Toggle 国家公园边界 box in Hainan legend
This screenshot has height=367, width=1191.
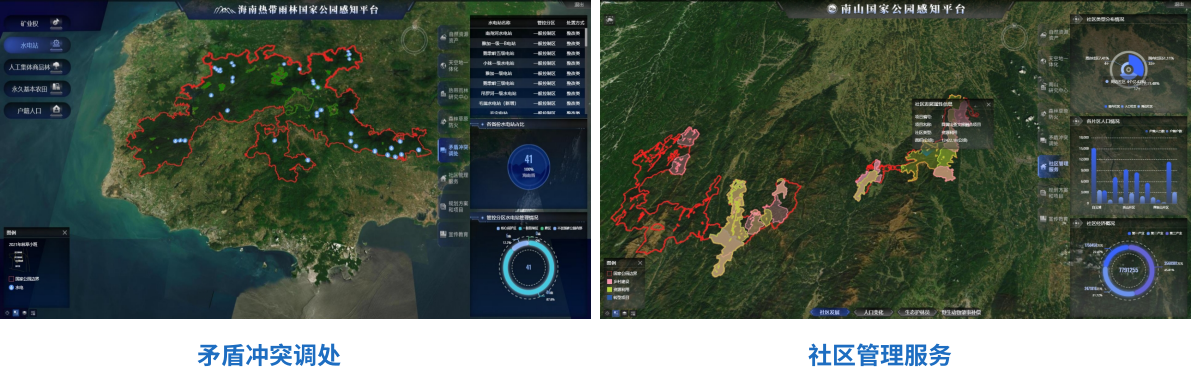(11, 279)
